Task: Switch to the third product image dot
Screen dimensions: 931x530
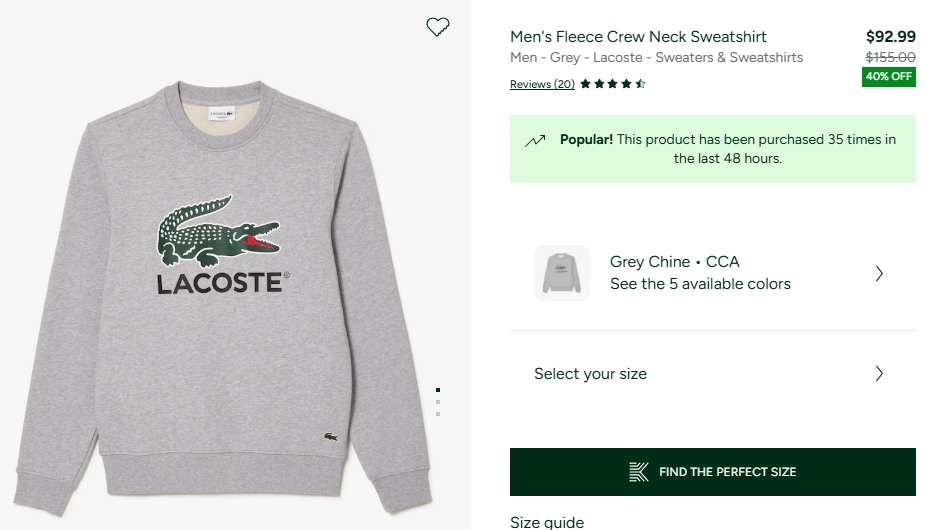Action: (x=438, y=413)
